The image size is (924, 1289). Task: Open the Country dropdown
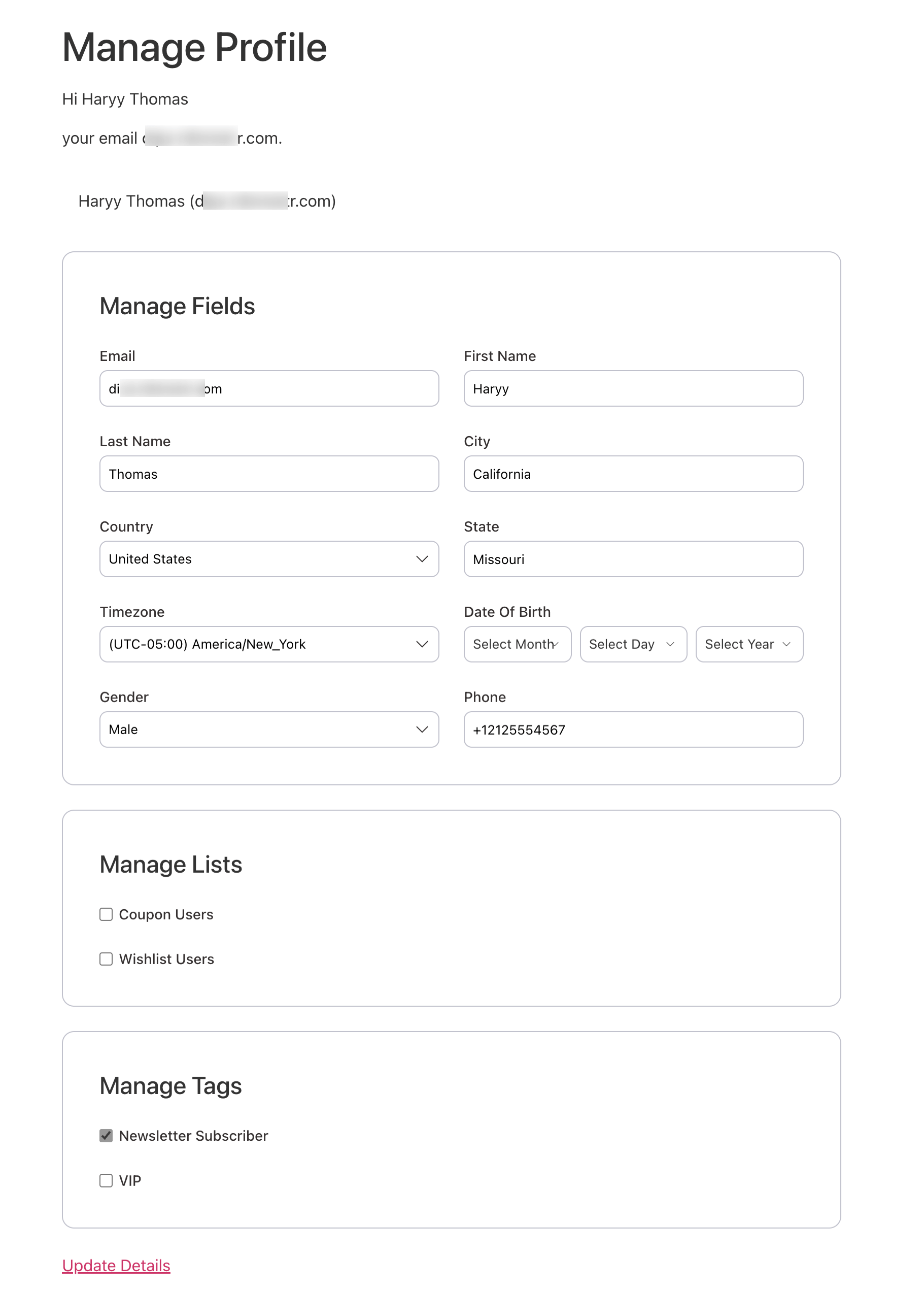[x=268, y=558]
